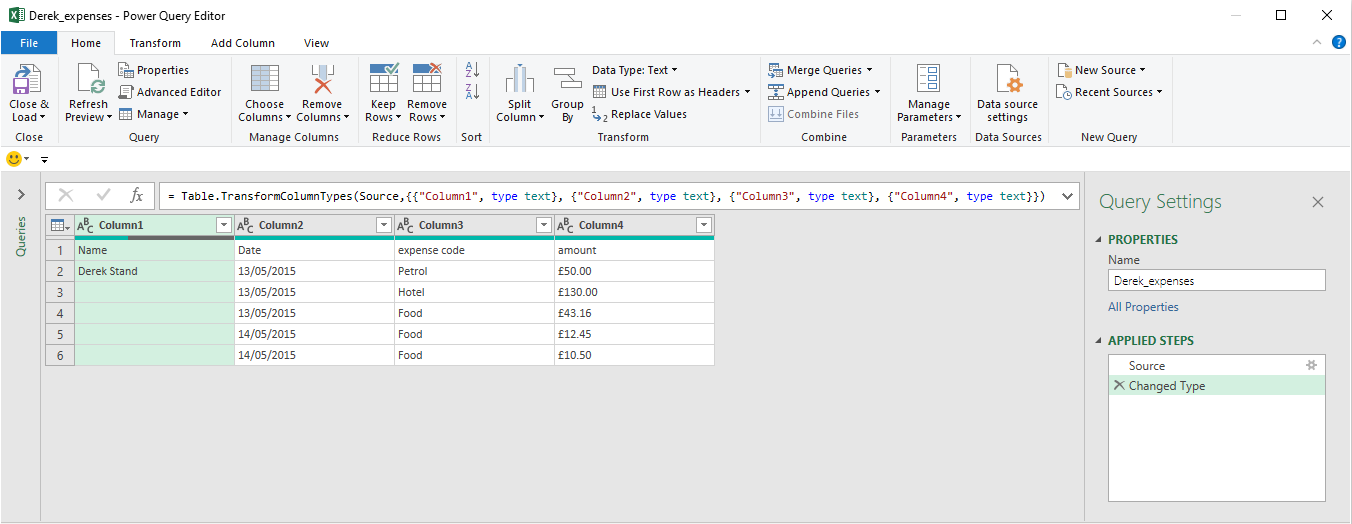Screen dimensions: 1352x524
Task: Collapse the ribbon with the caret icon
Action: point(1316,42)
